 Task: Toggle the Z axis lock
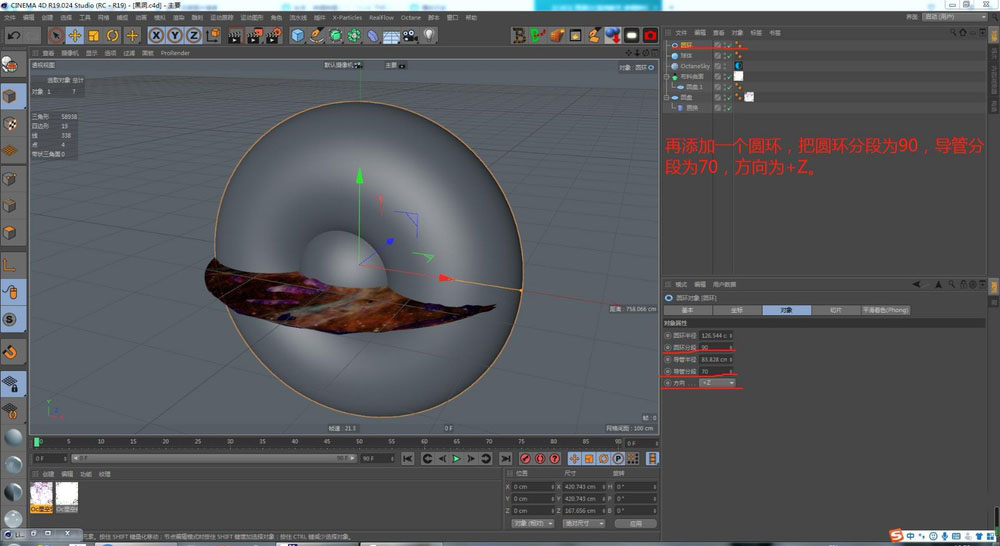click(194, 36)
